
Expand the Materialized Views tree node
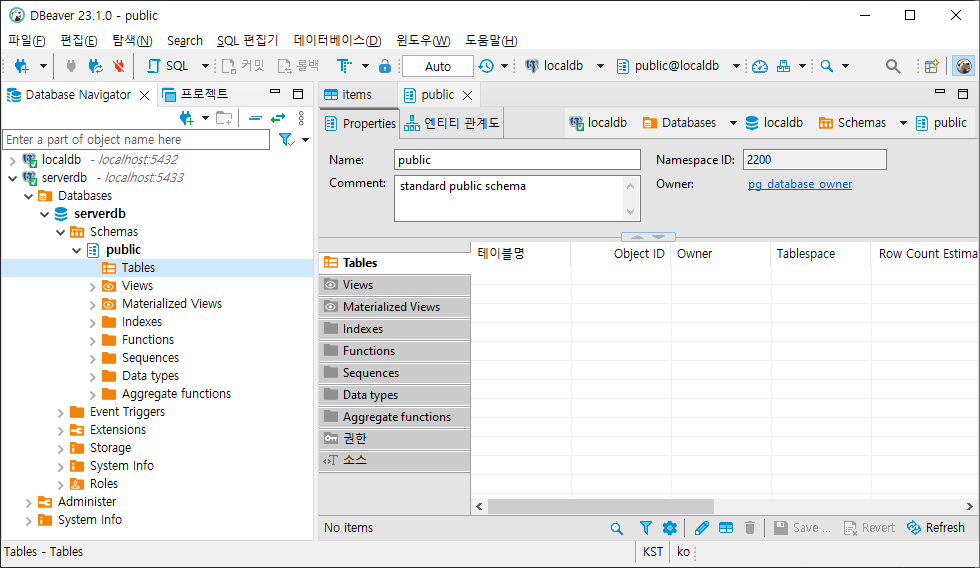pyautogui.click(x=92, y=305)
